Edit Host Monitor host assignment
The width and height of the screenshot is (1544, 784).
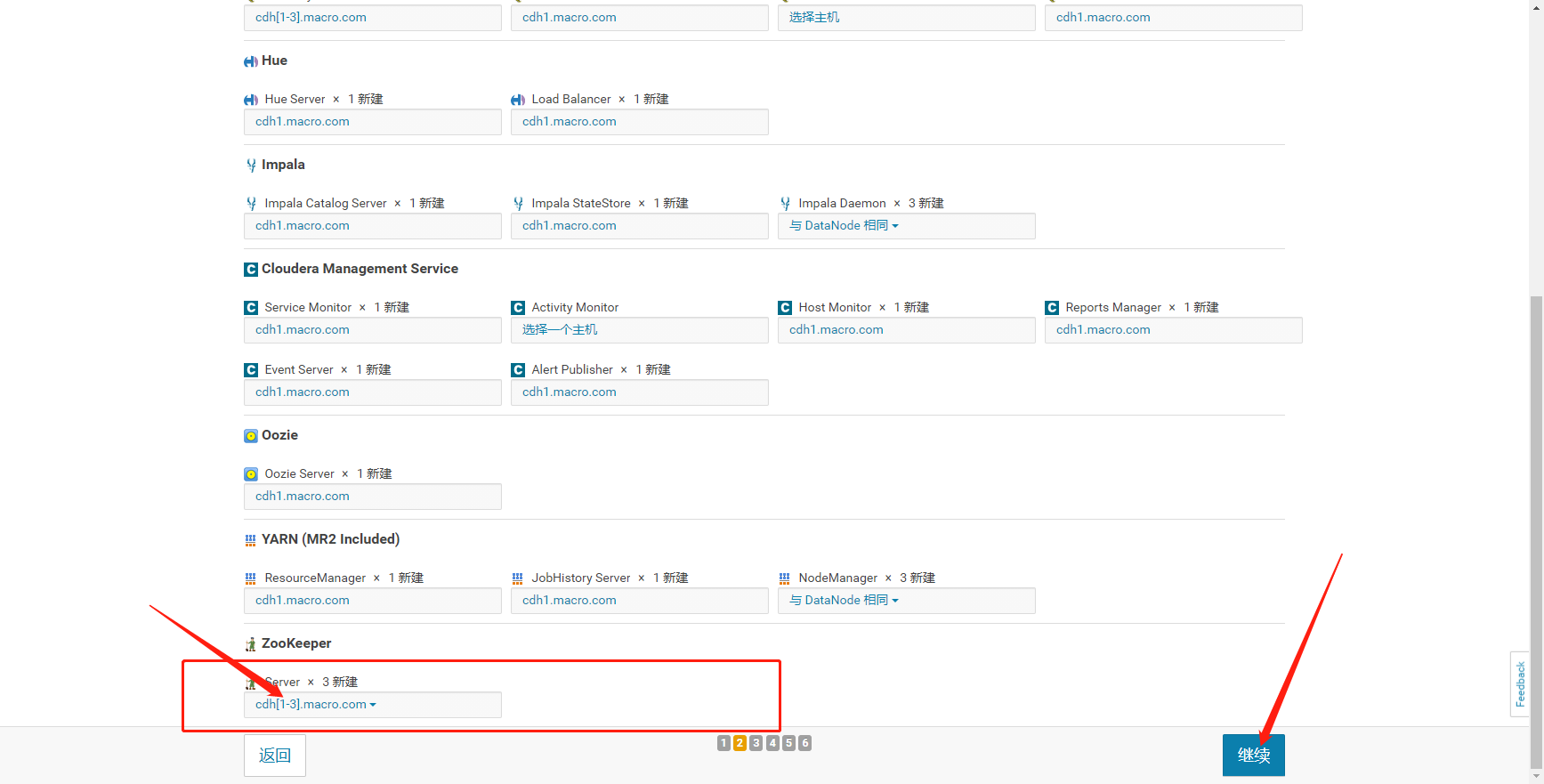(906, 330)
